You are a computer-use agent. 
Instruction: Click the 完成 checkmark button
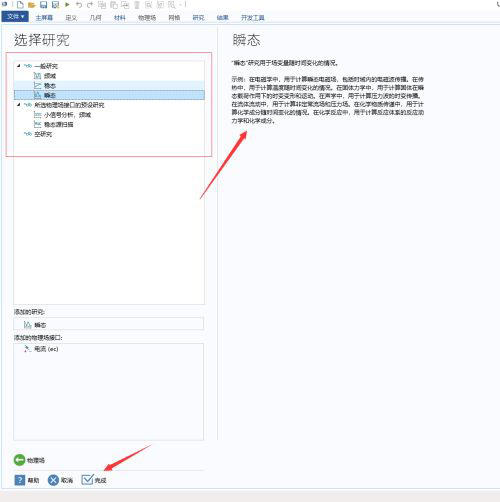pyautogui.click(x=94, y=480)
